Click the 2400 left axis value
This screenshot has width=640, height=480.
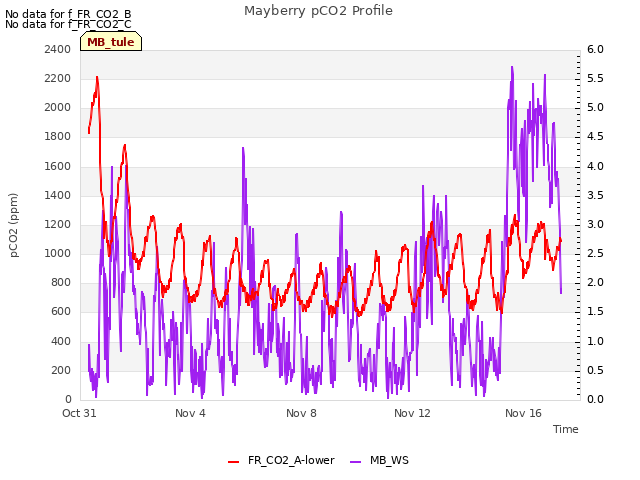pos(58,49)
